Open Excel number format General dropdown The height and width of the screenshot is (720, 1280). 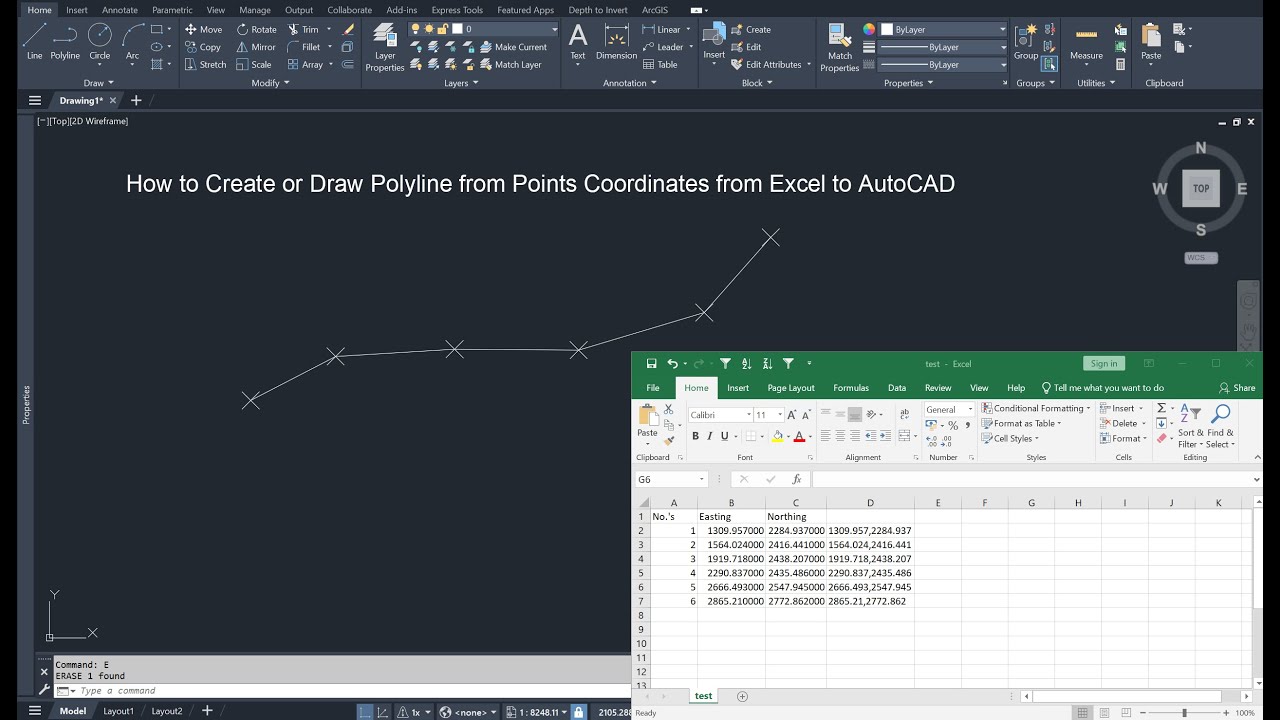point(970,409)
